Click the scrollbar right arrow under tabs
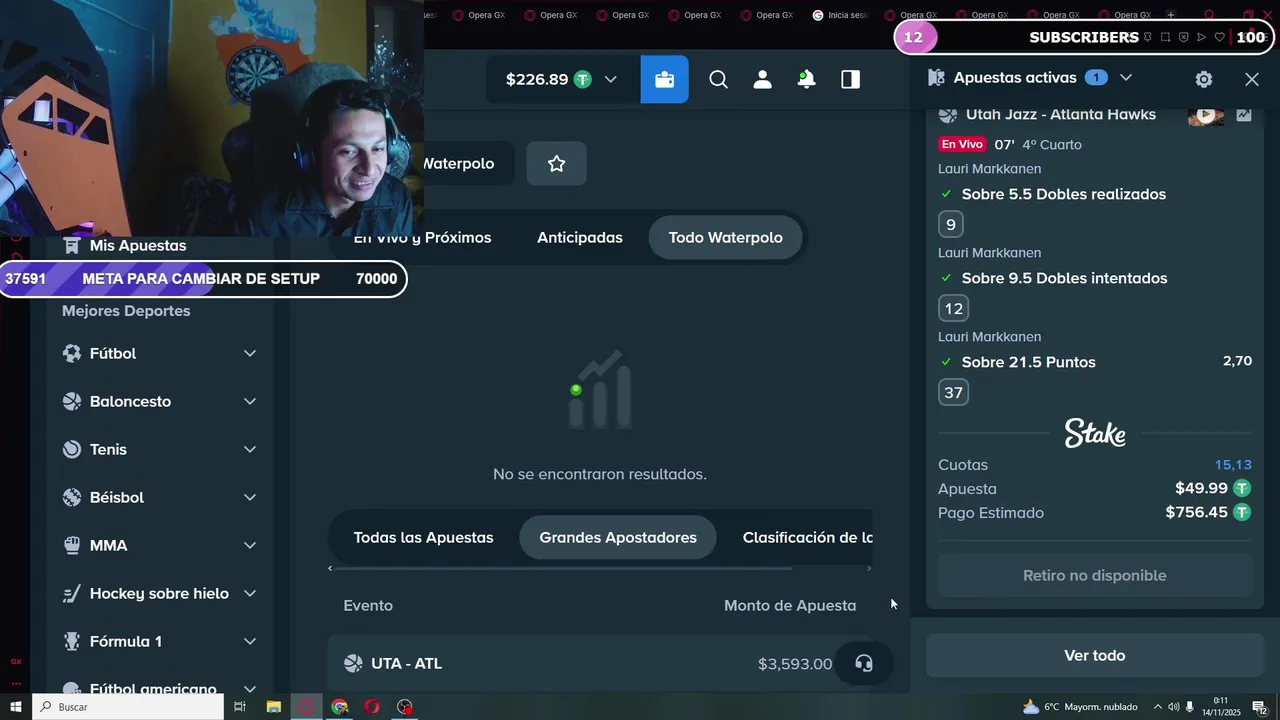 (868, 568)
